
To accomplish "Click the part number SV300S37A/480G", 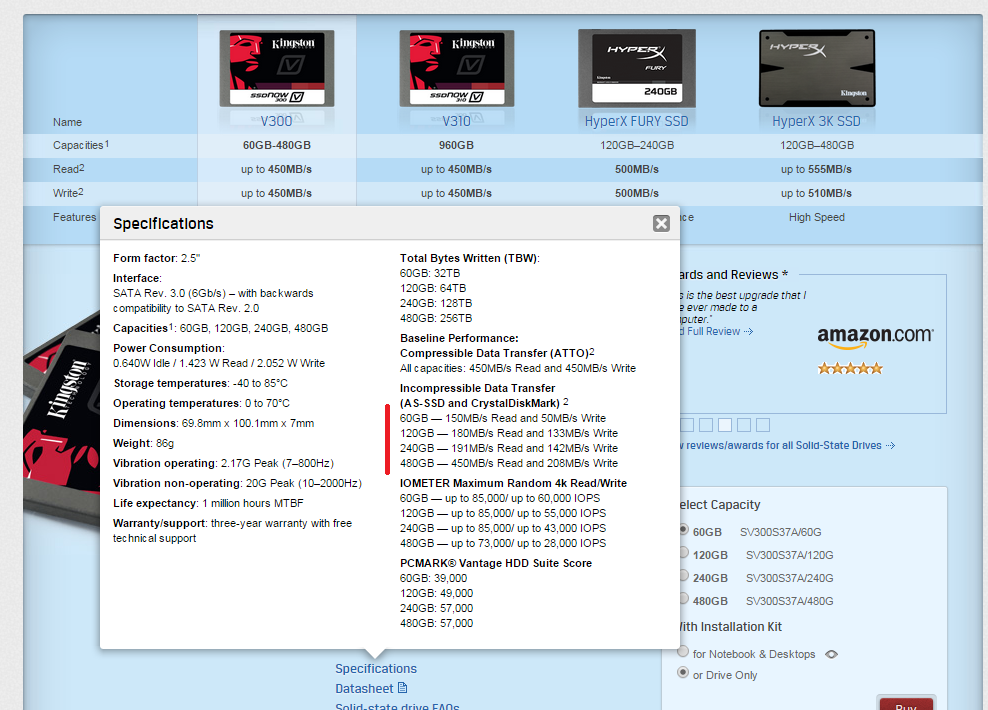I will click(x=790, y=602).
